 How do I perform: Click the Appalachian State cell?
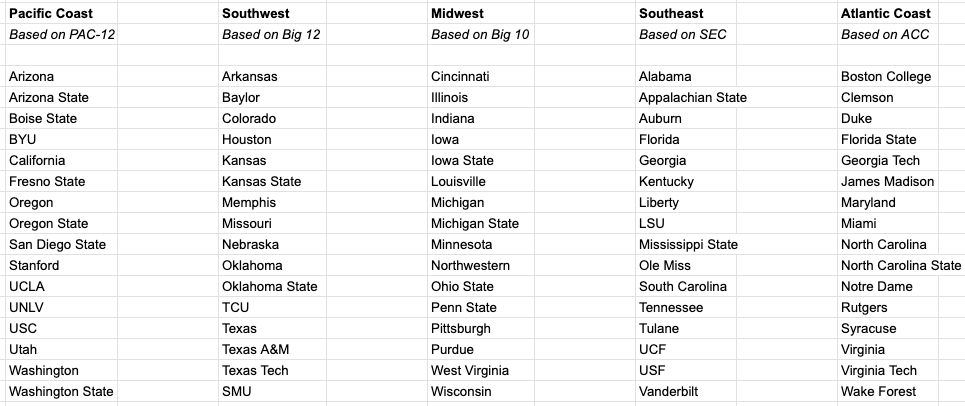click(693, 98)
